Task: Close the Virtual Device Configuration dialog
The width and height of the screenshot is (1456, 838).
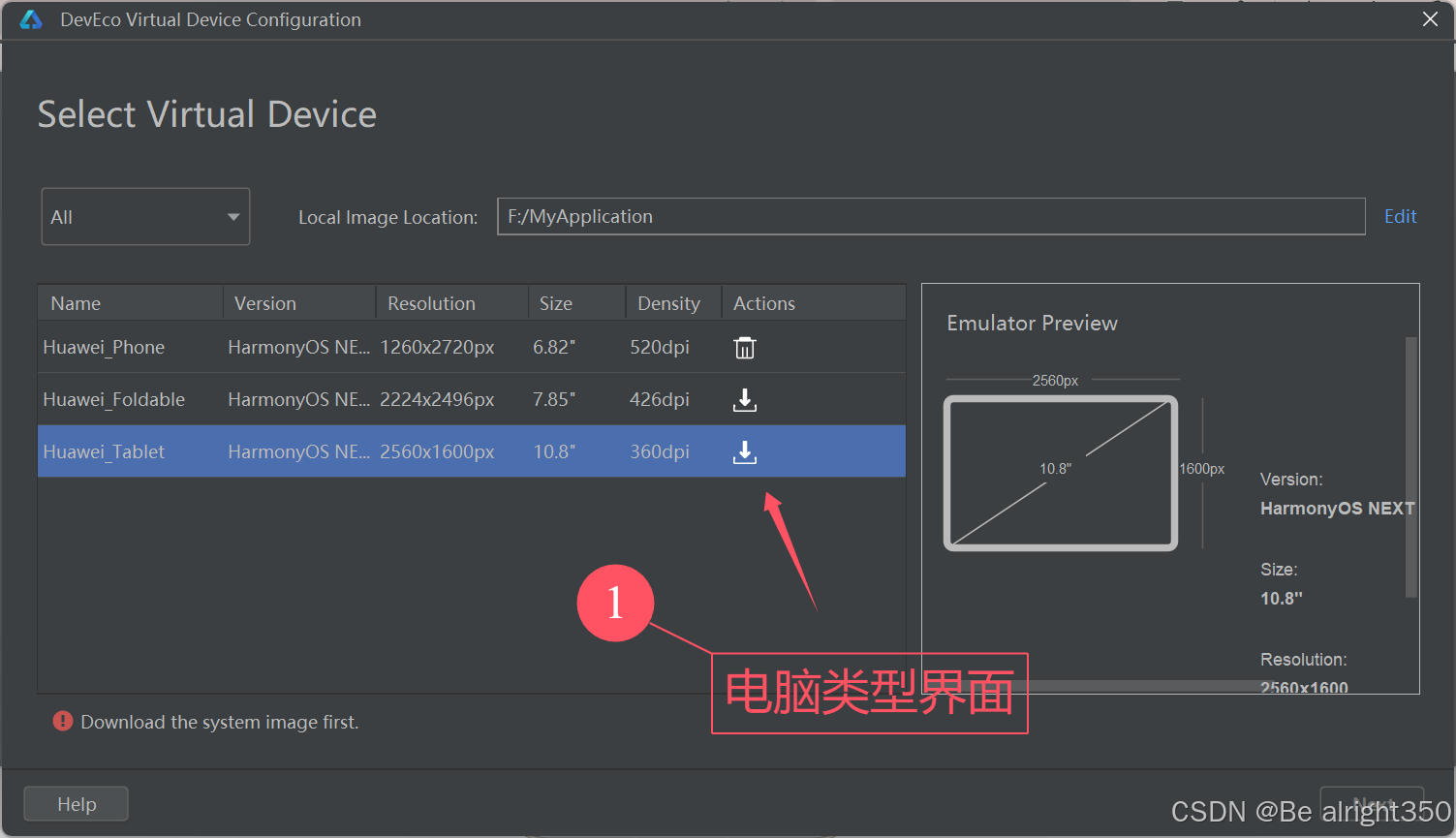Action: 1430,19
